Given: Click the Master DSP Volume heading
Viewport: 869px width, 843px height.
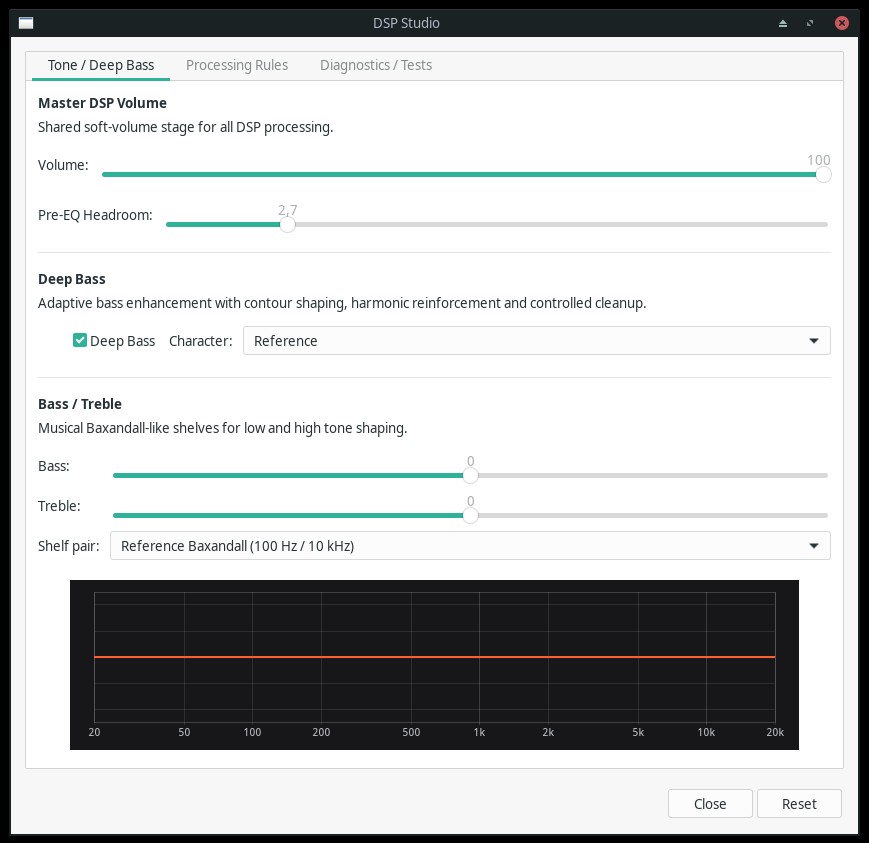Looking at the screenshot, I should pos(102,103).
